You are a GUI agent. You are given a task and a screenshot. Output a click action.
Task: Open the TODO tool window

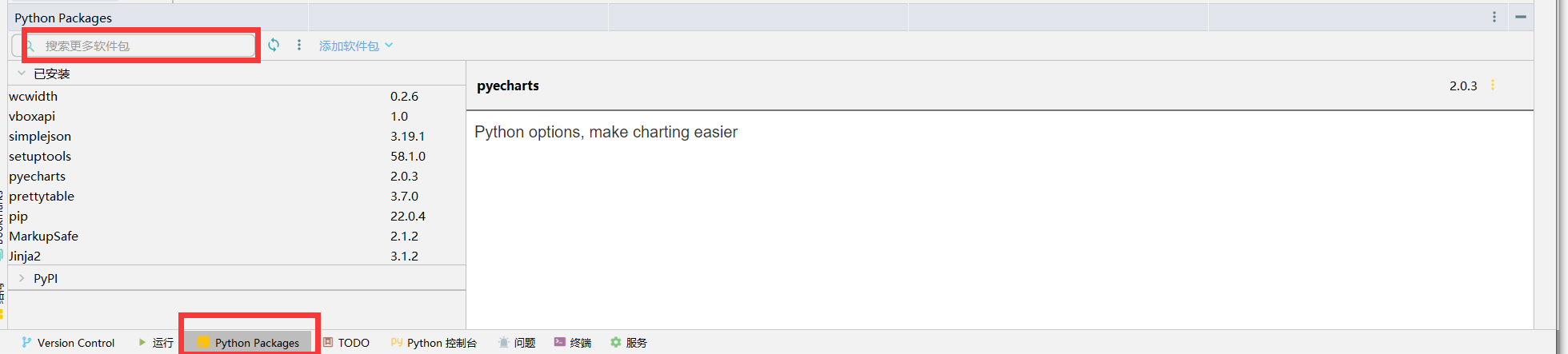346,343
